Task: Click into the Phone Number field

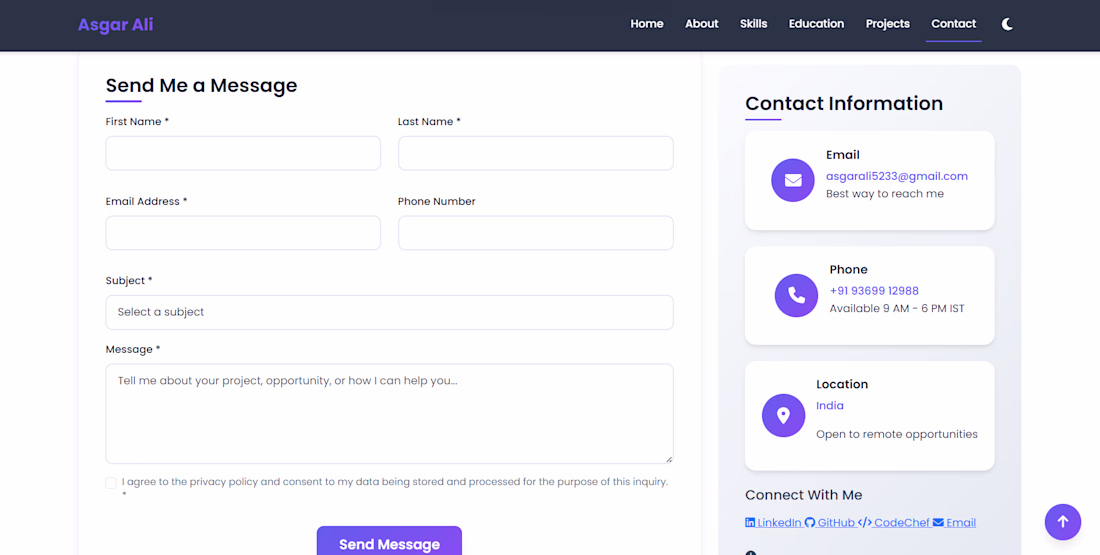Action: [536, 233]
